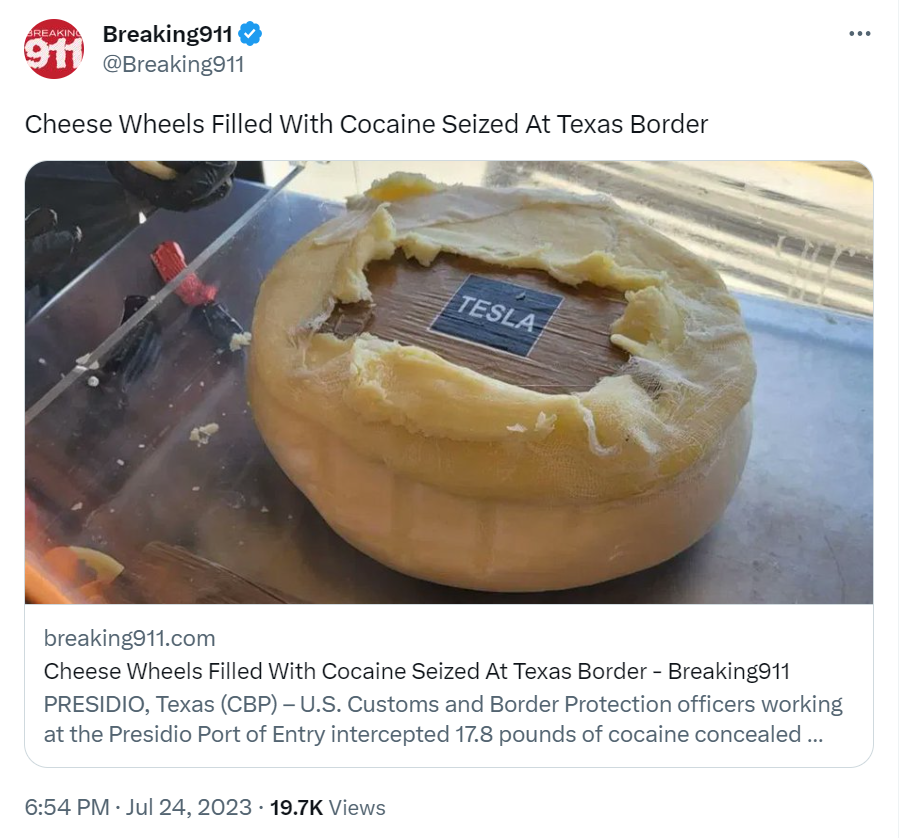Follow the breaking911.com domain link
This screenshot has height=838, width=906.
point(129,639)
